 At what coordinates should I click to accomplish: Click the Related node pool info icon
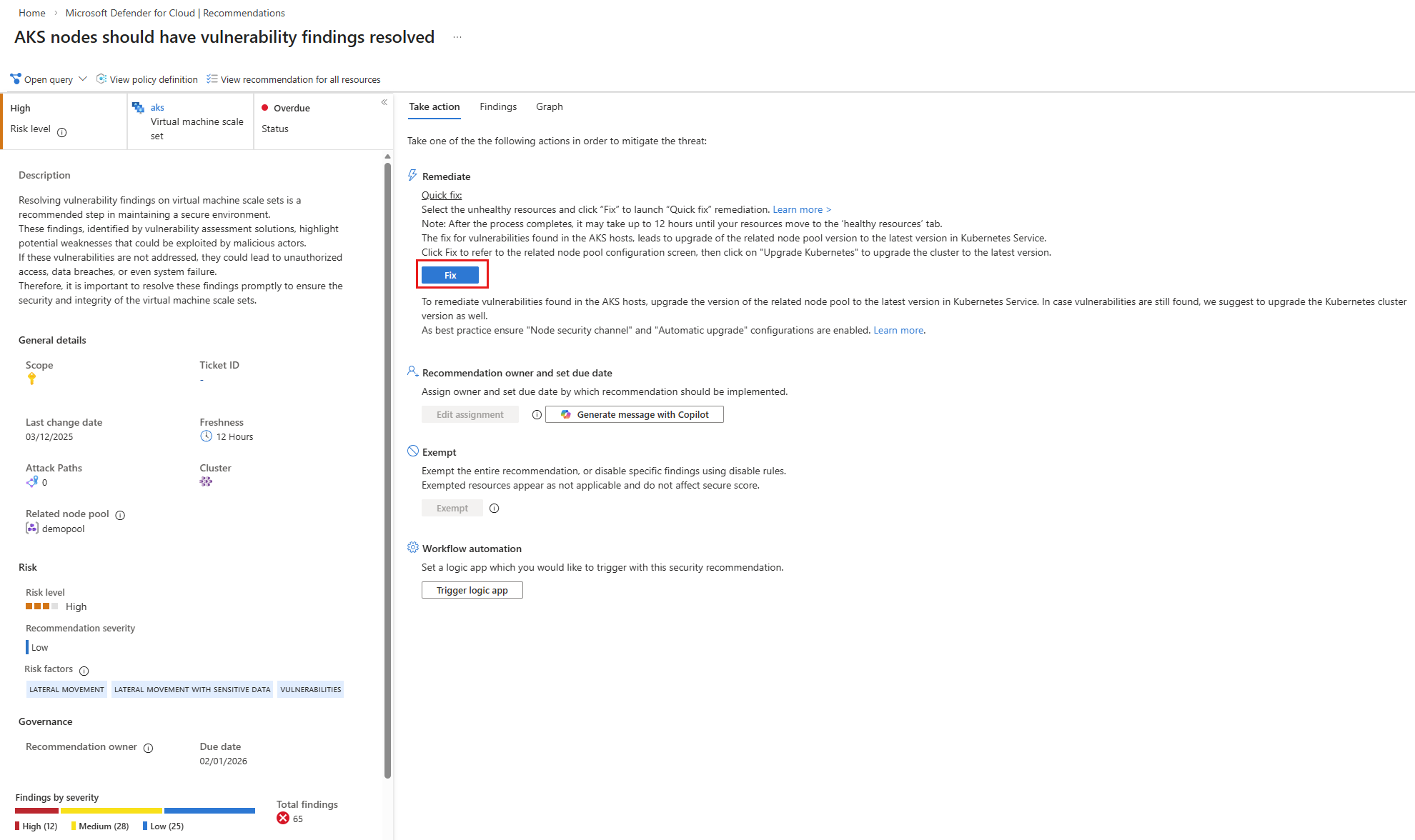pyautogui.click(x=120, y=515)
